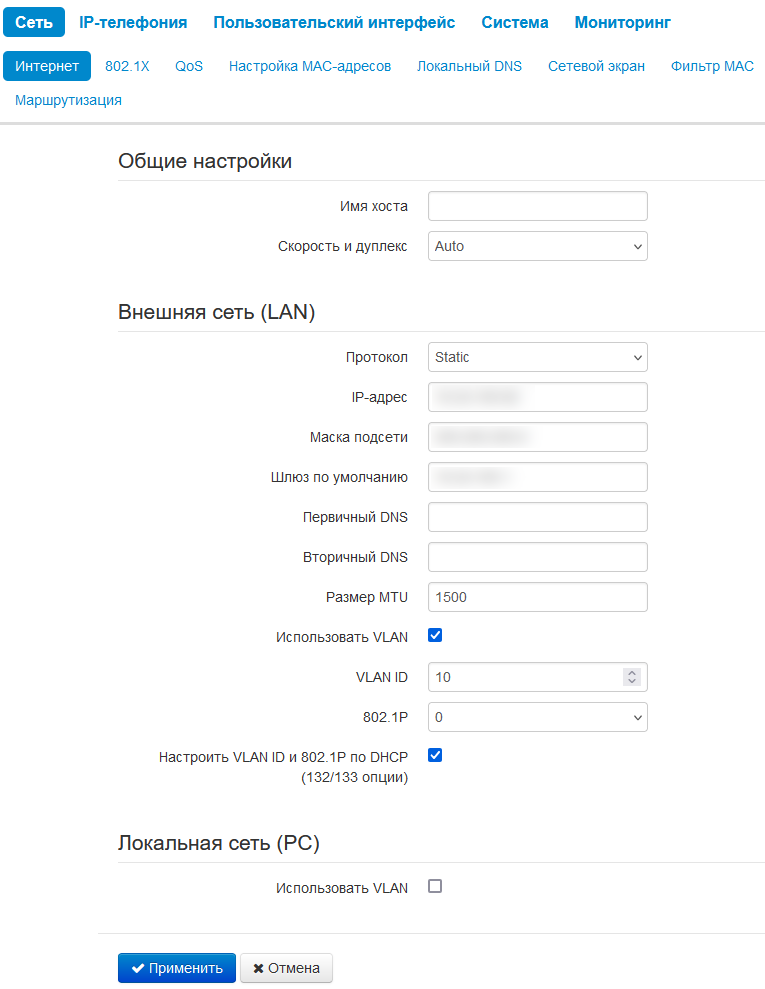The height and width of the screenshot is (989, 765).
Task: Increase VLAN ID using spinner arrows
Action: [x=631, y=673]
